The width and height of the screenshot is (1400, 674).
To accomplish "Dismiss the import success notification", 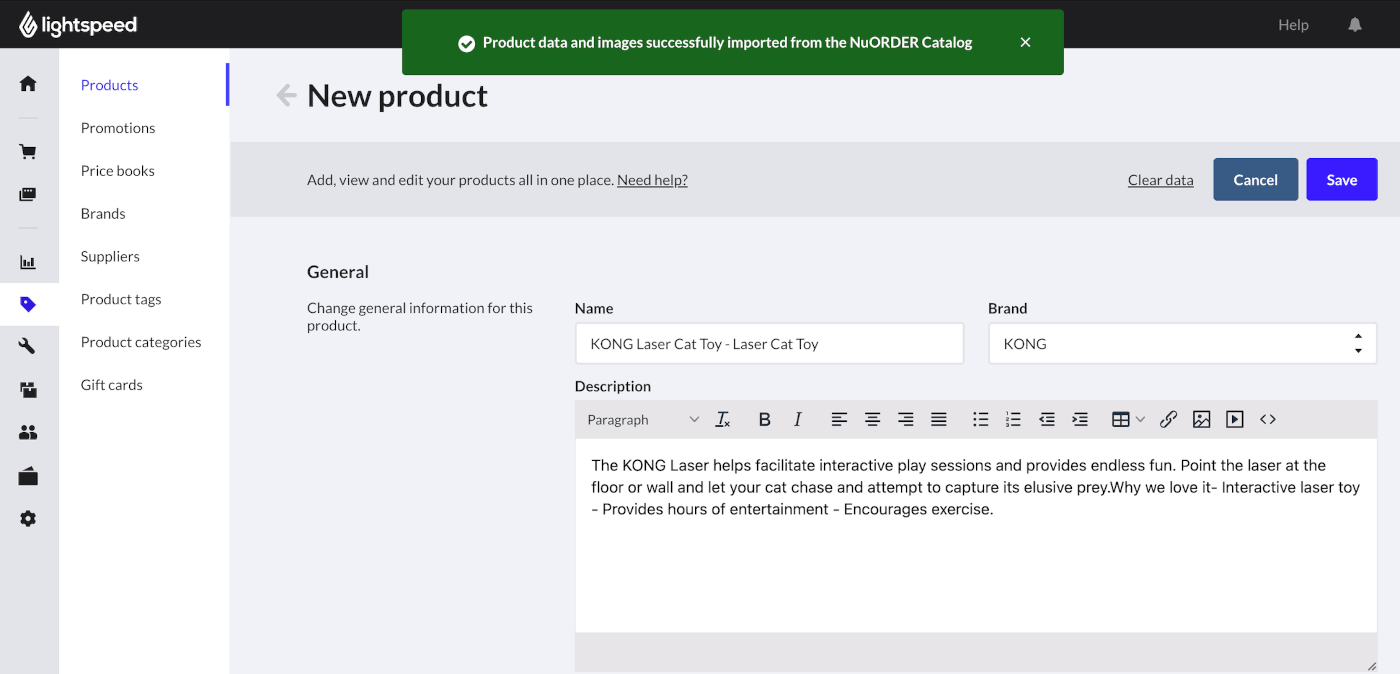I will pos(1025,42).
